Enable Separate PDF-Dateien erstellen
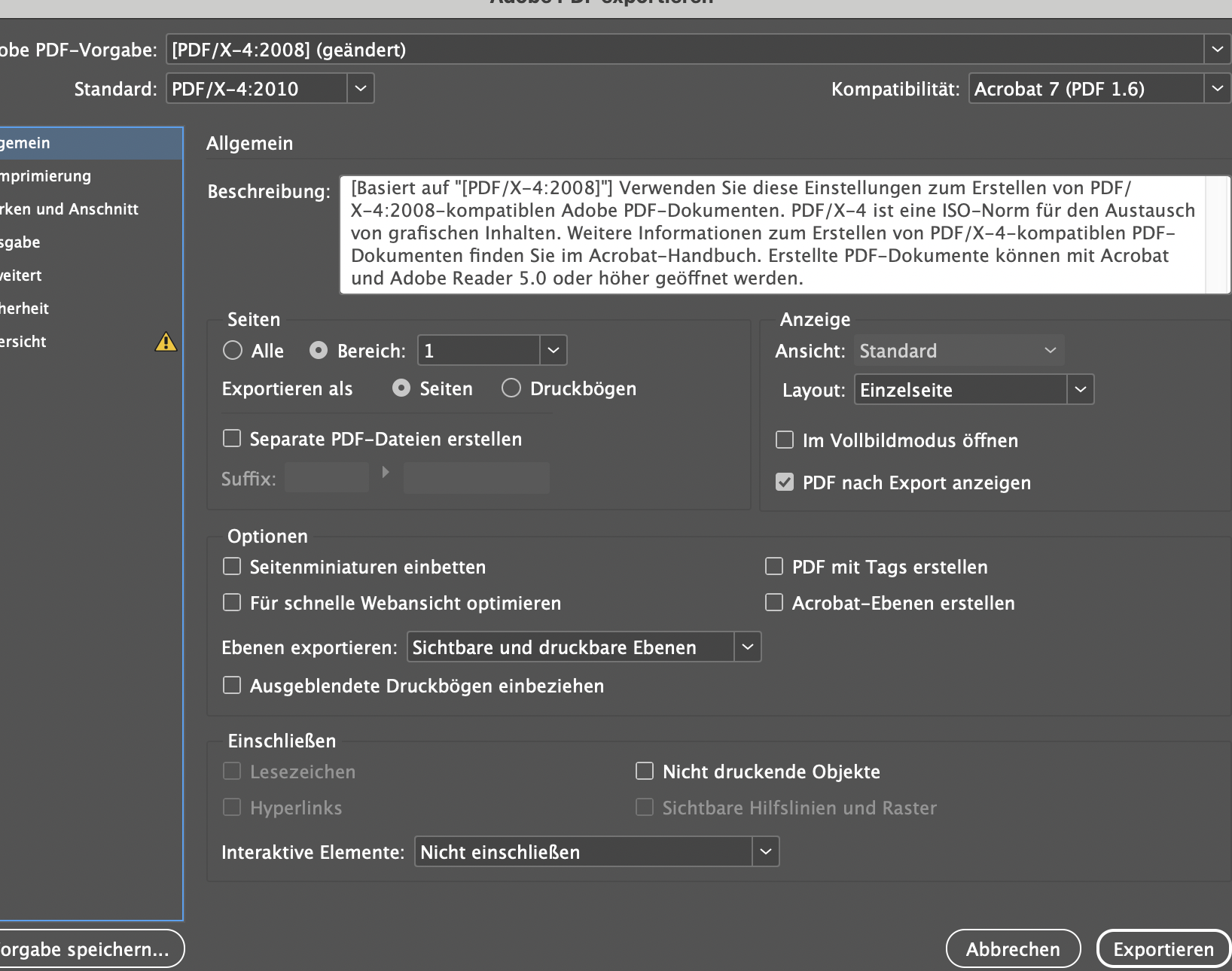The height and width of the screenshot is (971, 1232). tap(232, 439)
